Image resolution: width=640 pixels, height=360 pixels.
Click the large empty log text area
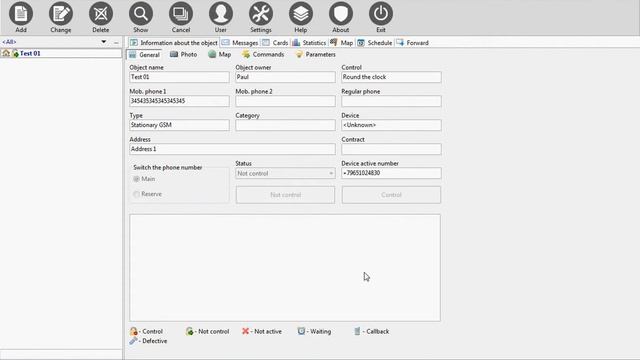tap(285, 268)
